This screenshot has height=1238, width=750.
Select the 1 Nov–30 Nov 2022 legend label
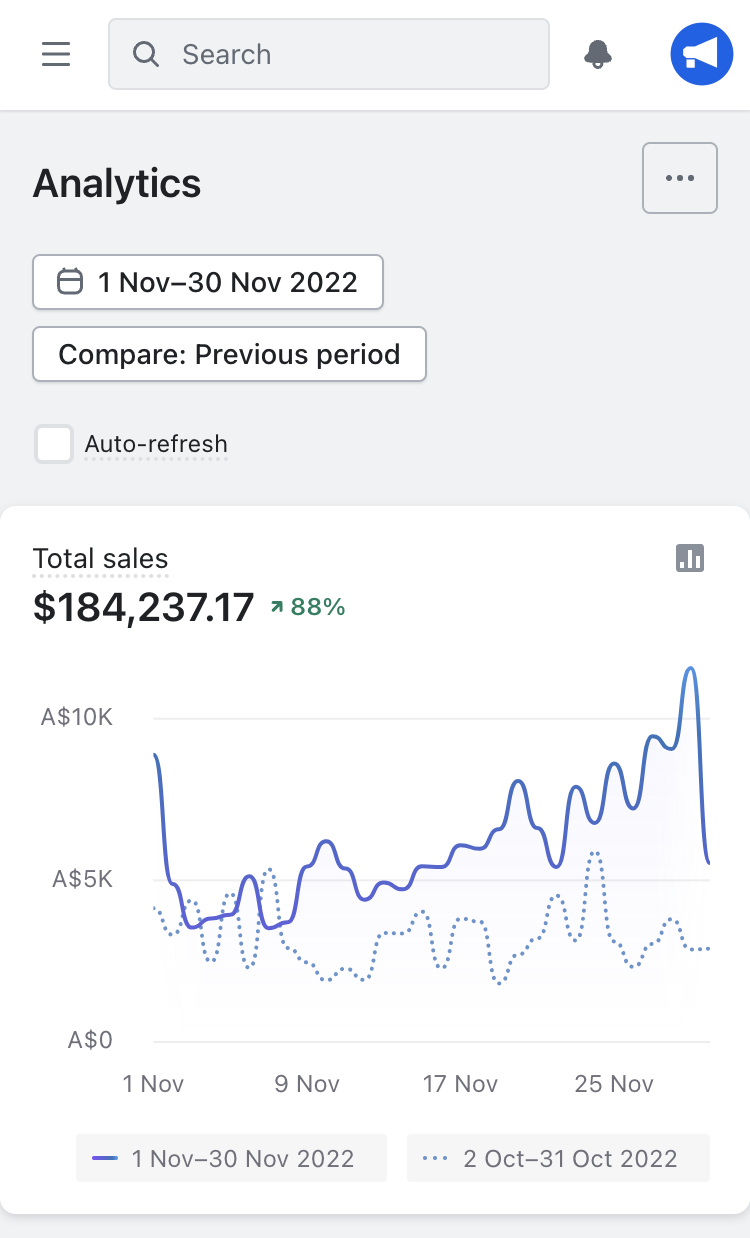[243, 1159]
